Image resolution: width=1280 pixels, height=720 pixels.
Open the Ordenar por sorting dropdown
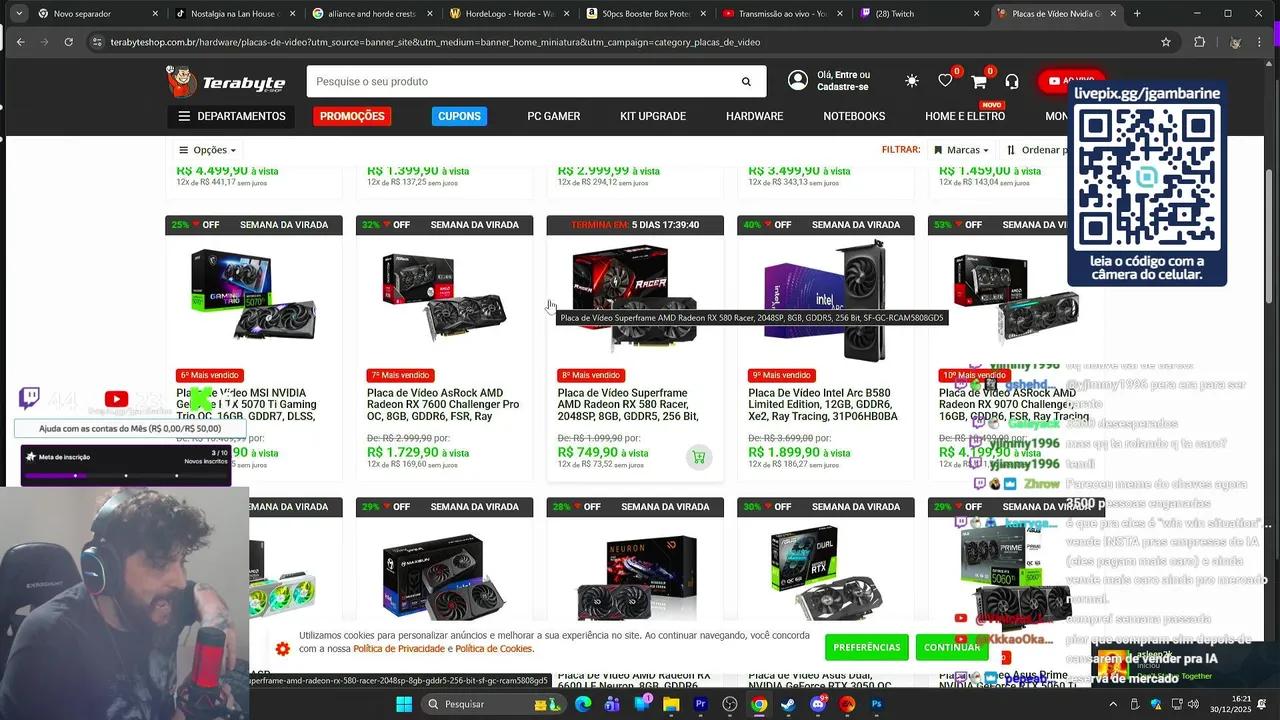[x=1037, y=150]
